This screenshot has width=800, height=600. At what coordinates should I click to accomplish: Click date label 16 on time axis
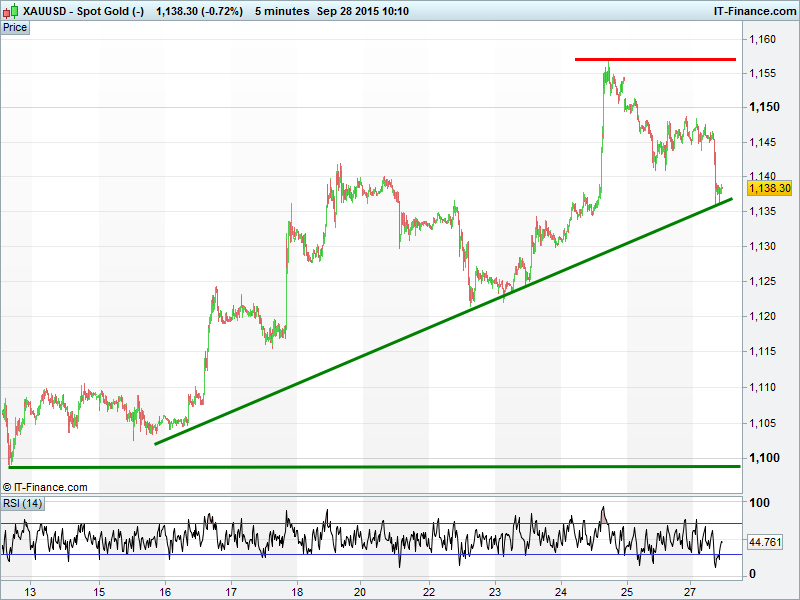[x=165, y=592]
